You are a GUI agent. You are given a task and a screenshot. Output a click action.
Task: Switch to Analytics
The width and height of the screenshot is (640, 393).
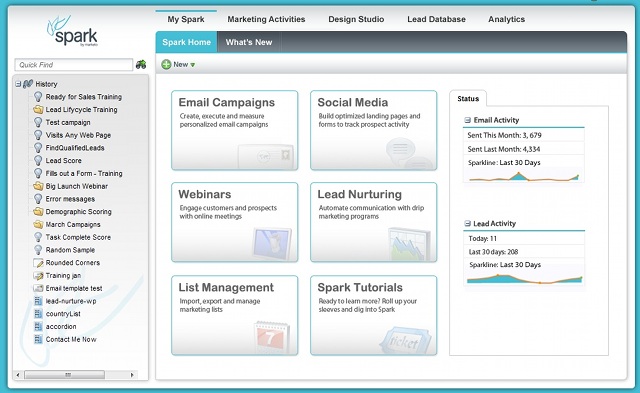[x=507, y=19]
